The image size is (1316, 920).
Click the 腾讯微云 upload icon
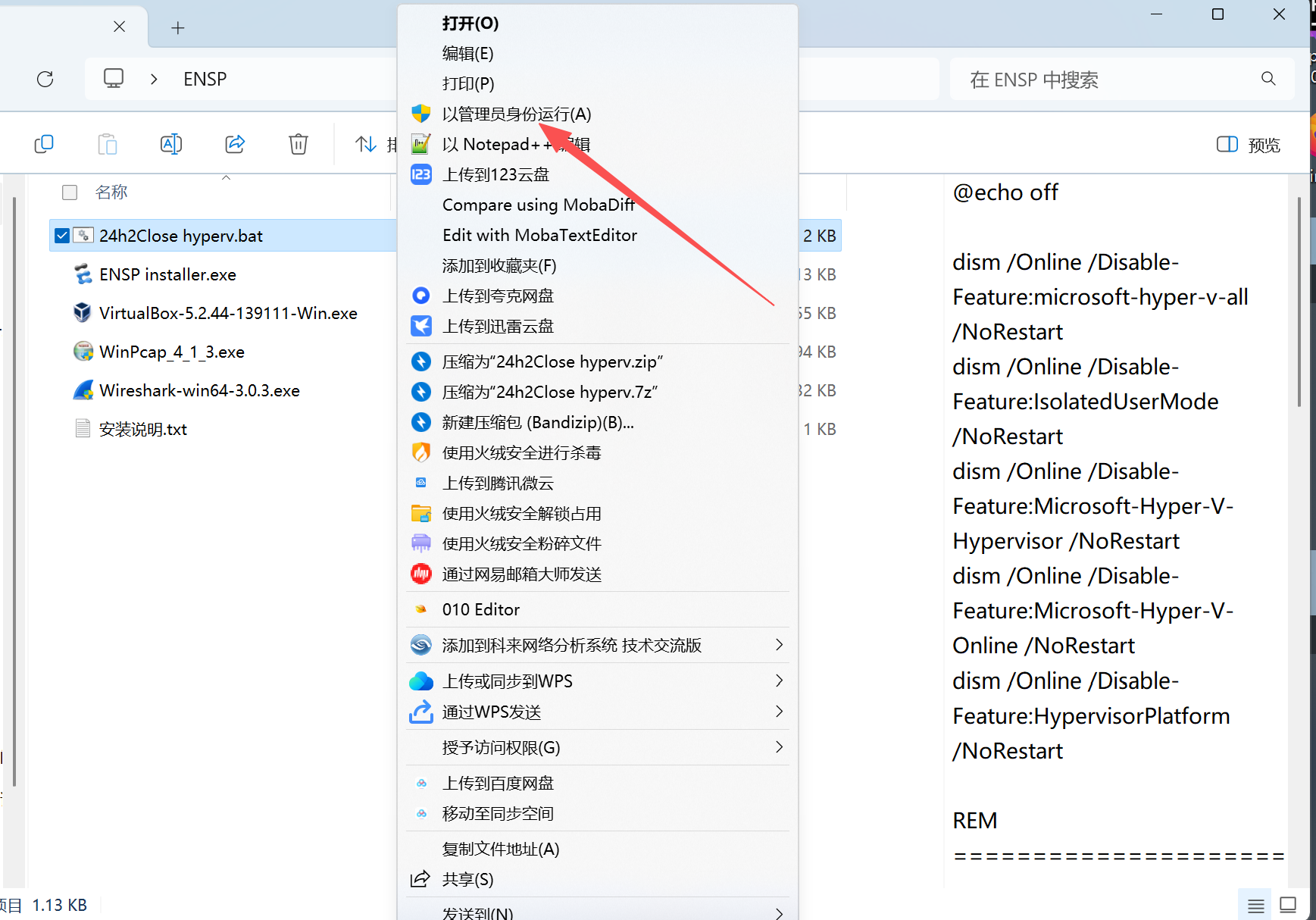coord(421,483)
